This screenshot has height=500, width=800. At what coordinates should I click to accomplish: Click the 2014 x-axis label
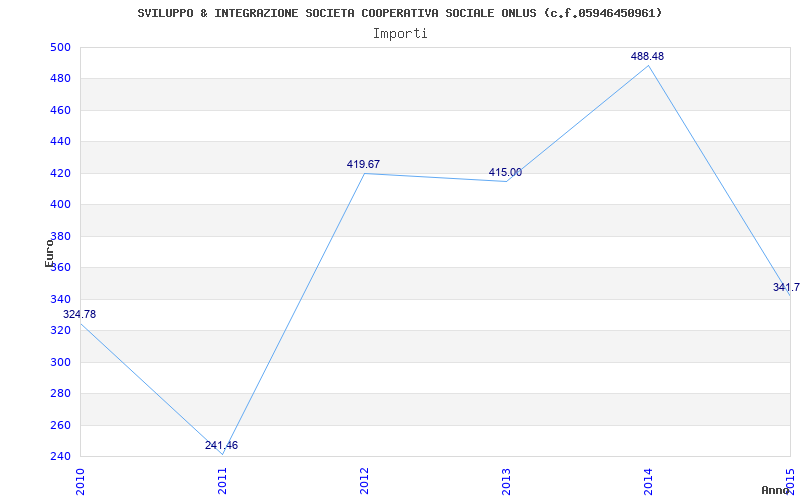pos(648,481)
